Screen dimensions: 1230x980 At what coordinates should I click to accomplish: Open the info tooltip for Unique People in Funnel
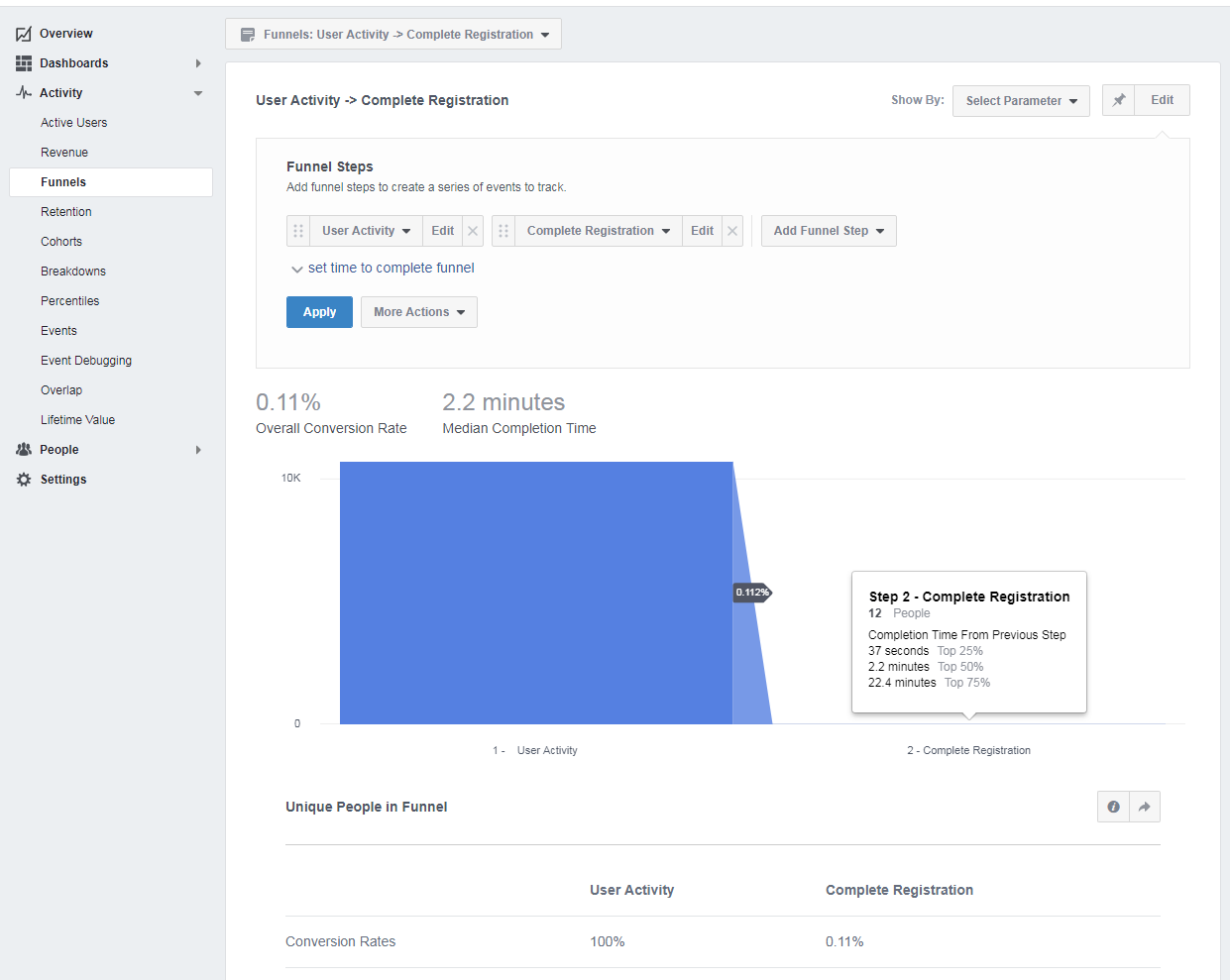pos(1113,806)
